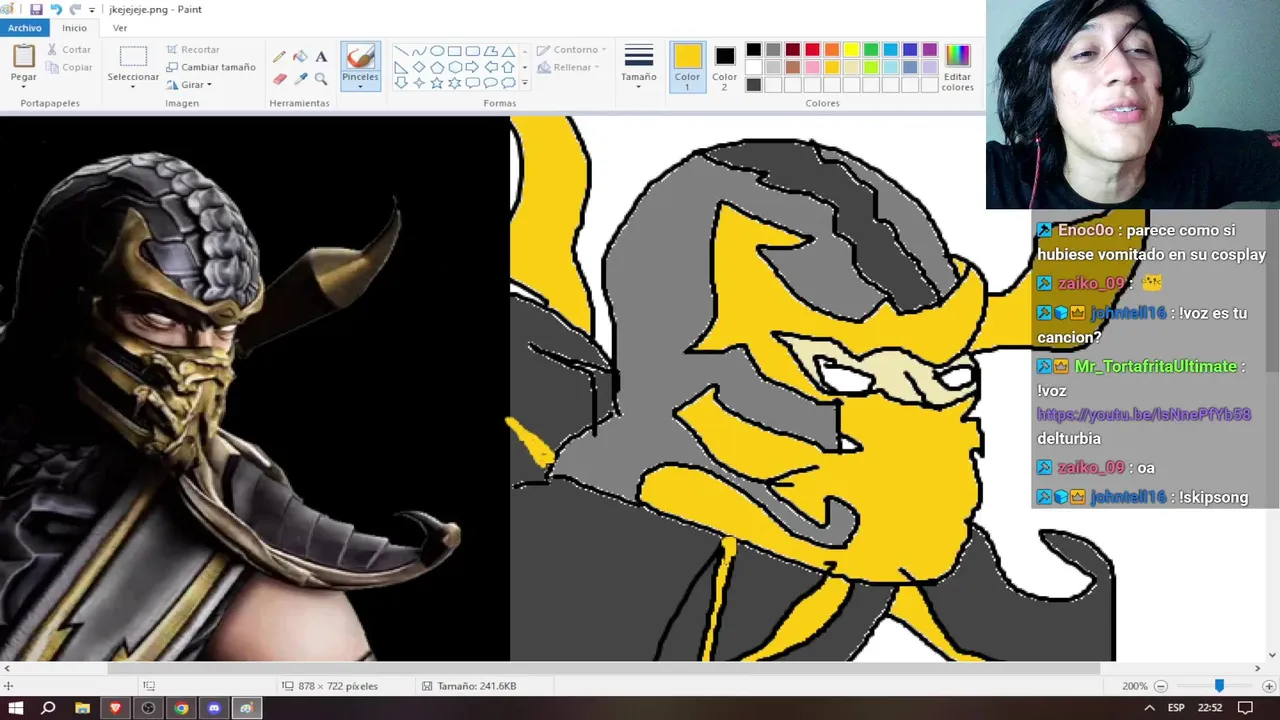Open the Pinceles dropdown arrow
This screenshot has width=1280, height=720.
pyautogui.click(x=360, y=87)
